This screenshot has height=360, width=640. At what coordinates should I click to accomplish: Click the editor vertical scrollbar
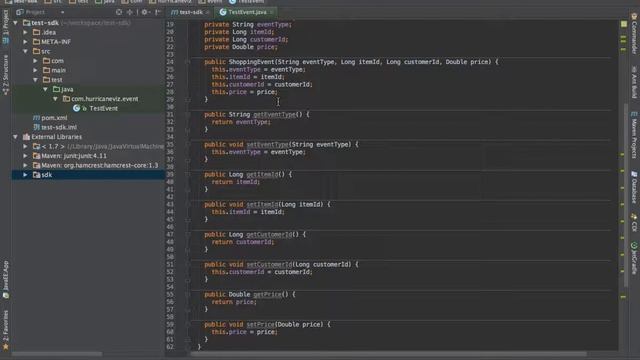pyautogui.click(x=626, y=196)
